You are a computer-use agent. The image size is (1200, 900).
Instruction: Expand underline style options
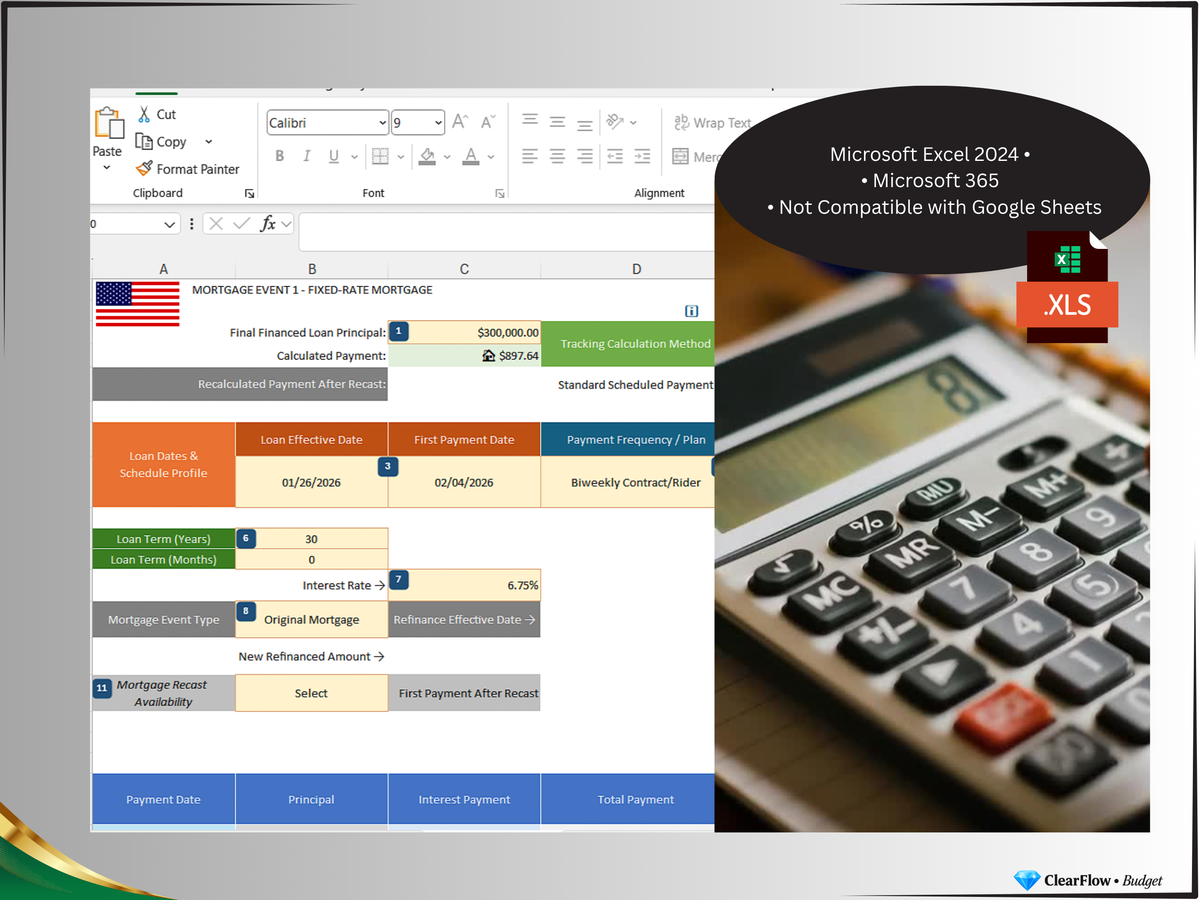(x=355, y=156)
